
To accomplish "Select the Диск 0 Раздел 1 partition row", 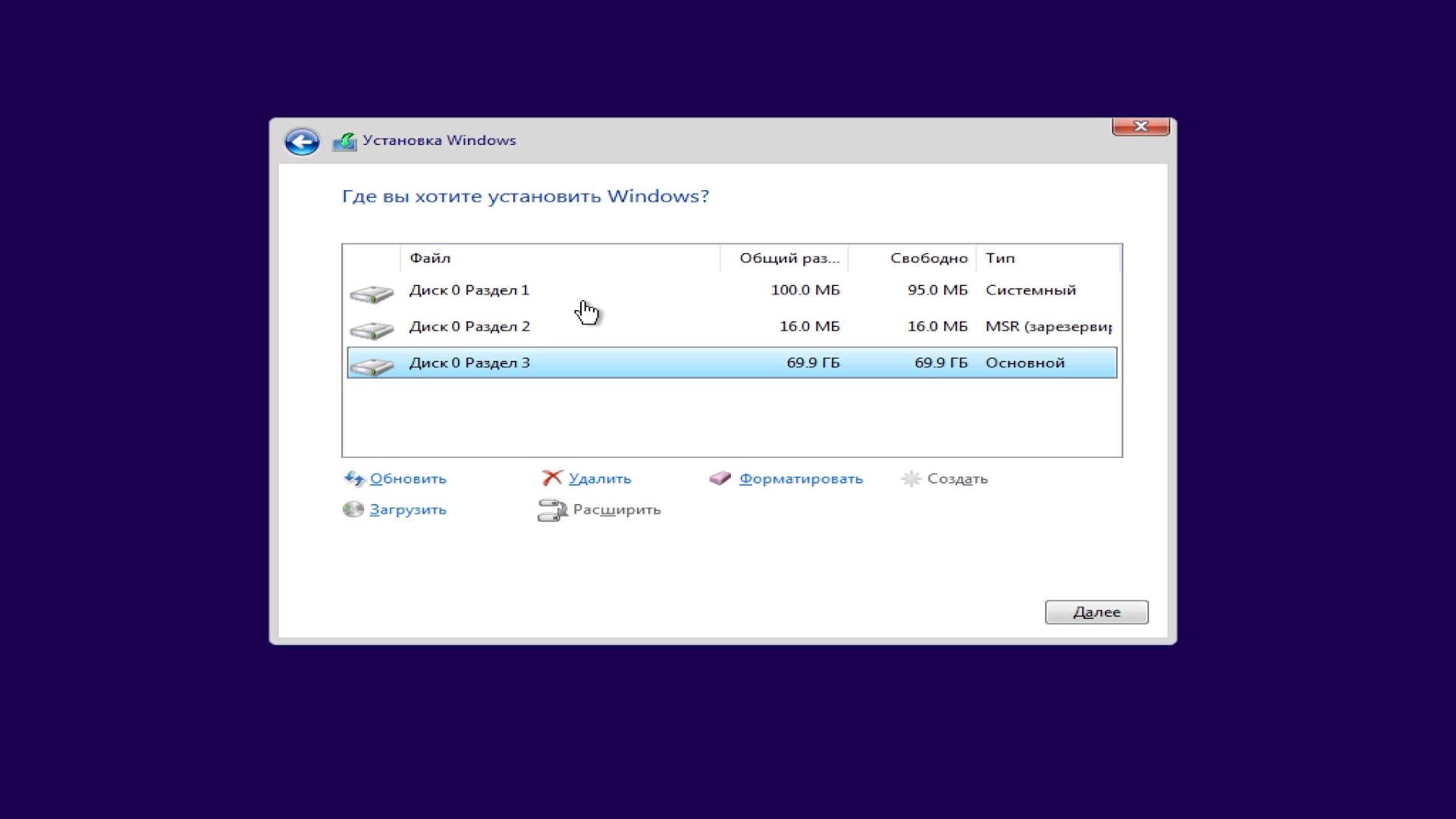I will (x=732, y=290).
